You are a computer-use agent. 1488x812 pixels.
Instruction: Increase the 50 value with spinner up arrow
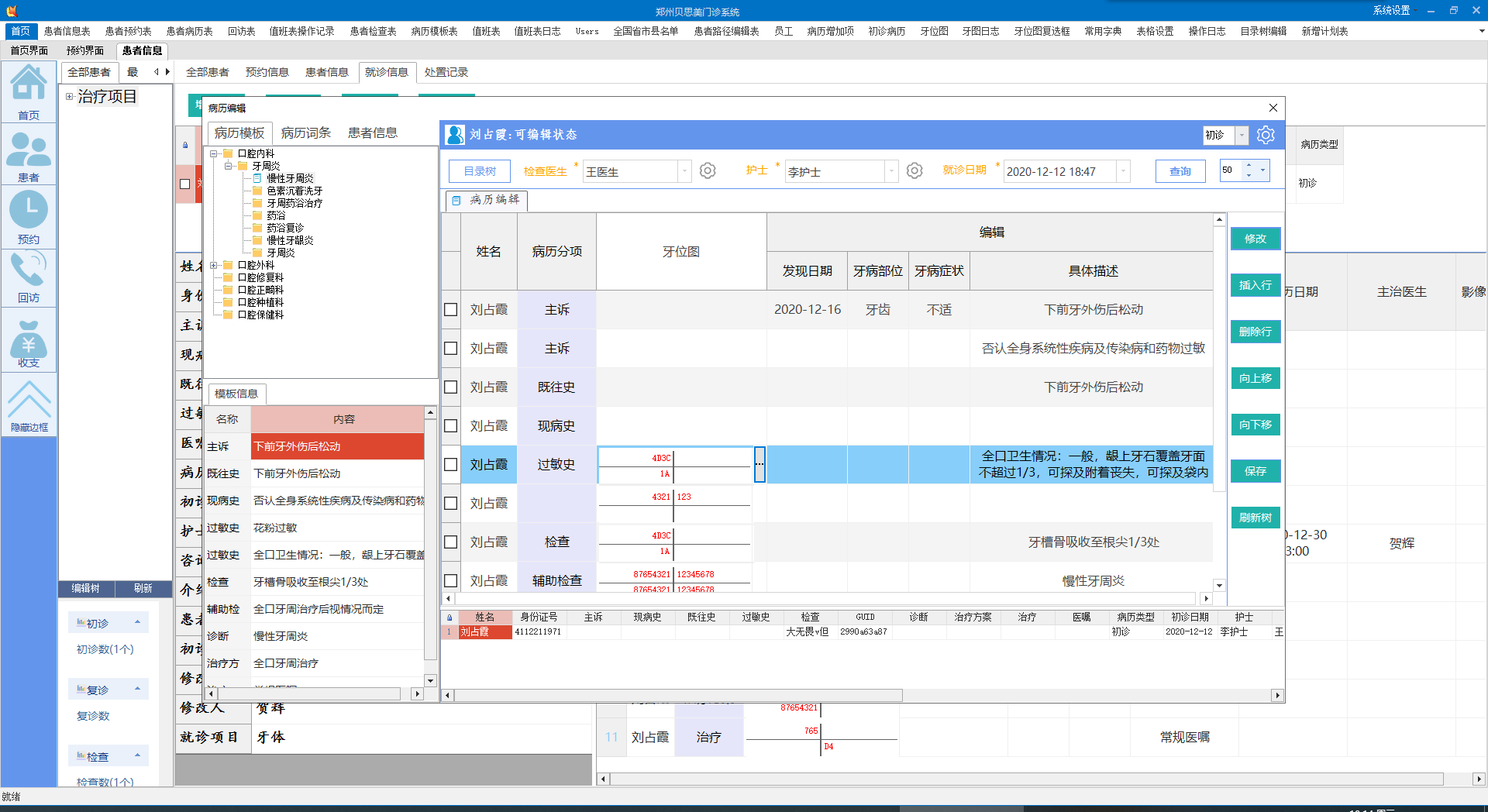[x=1249, y=166]
